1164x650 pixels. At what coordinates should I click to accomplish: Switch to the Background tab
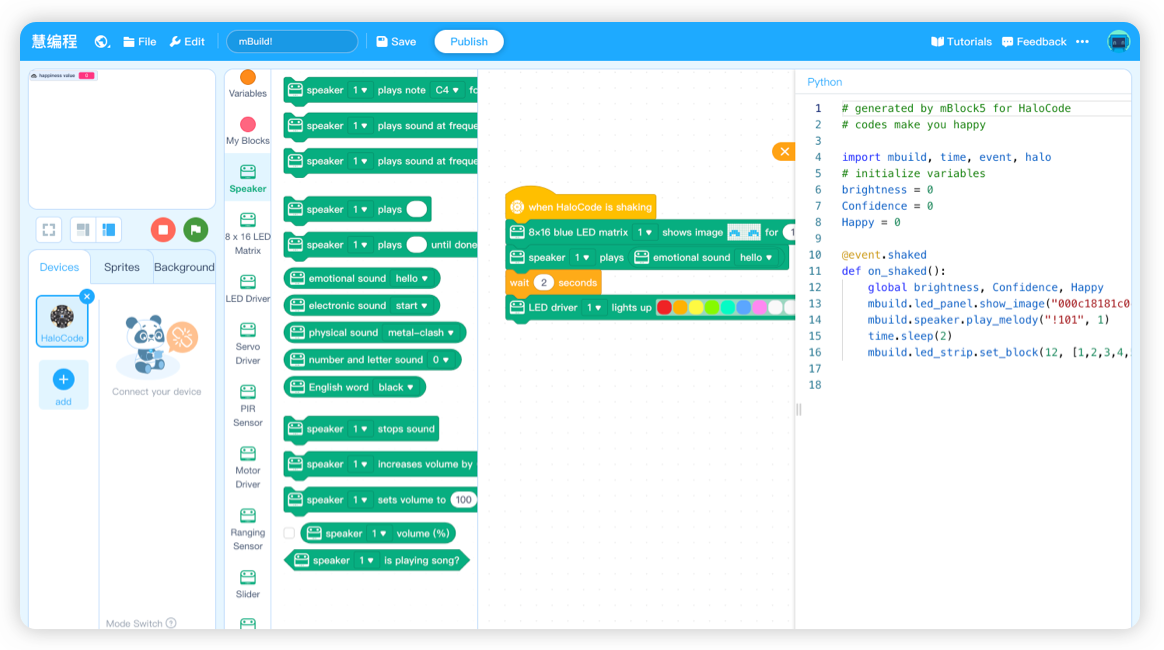[184, 267]
